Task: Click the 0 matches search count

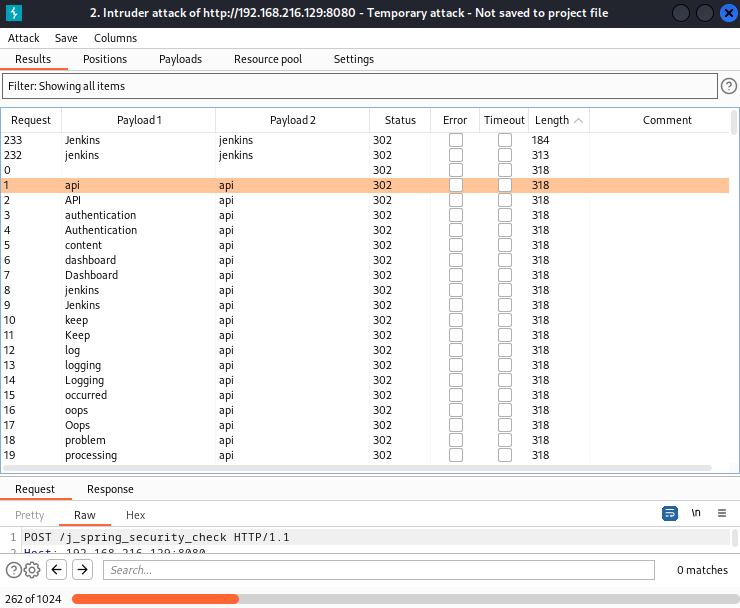Action: coord(702,570)
